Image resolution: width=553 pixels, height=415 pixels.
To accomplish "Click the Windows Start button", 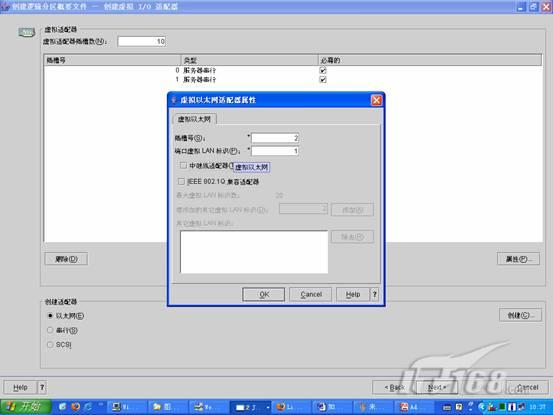I will [25, 407].
